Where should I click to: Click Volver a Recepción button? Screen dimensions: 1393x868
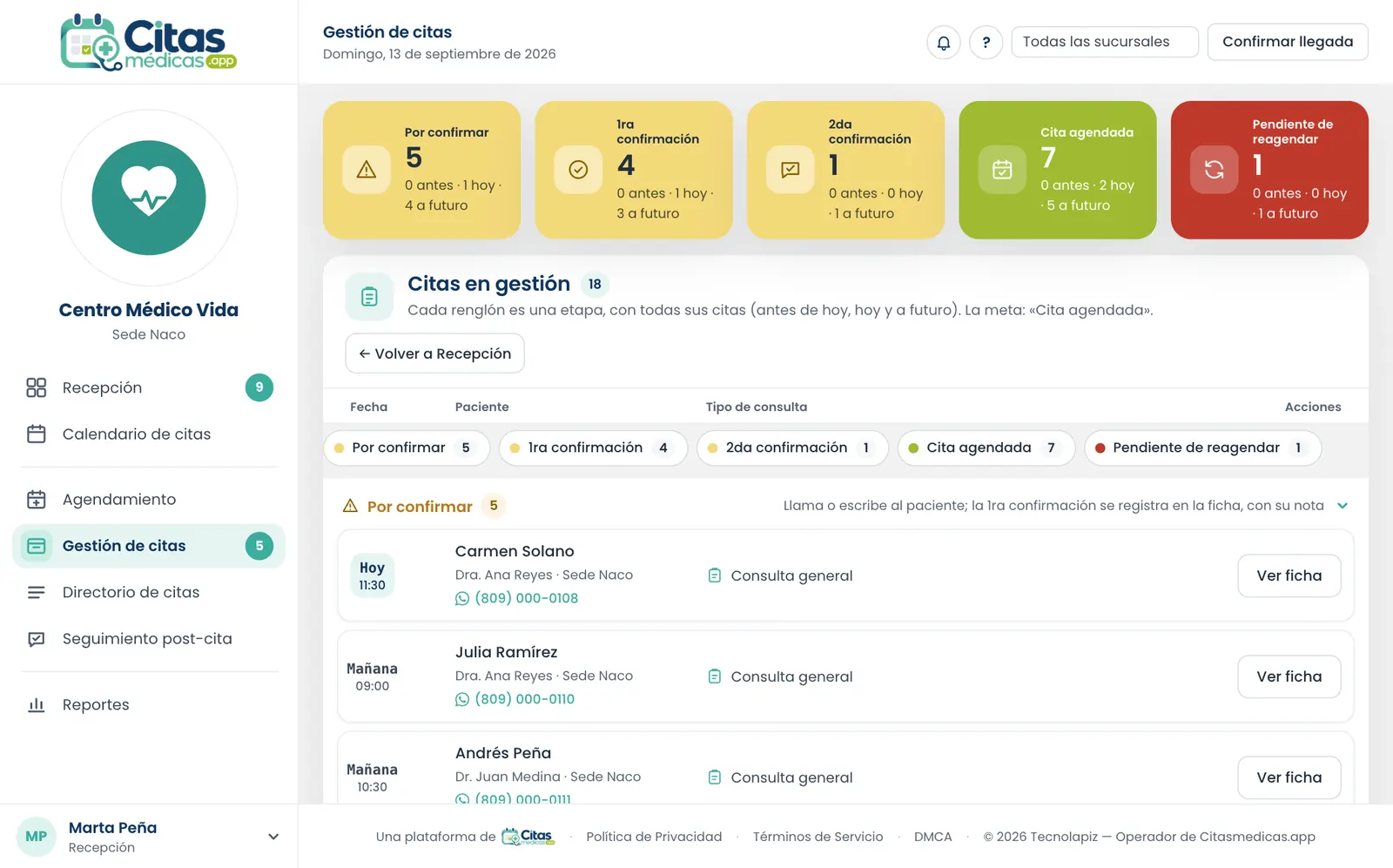click(x=435, y=353)
